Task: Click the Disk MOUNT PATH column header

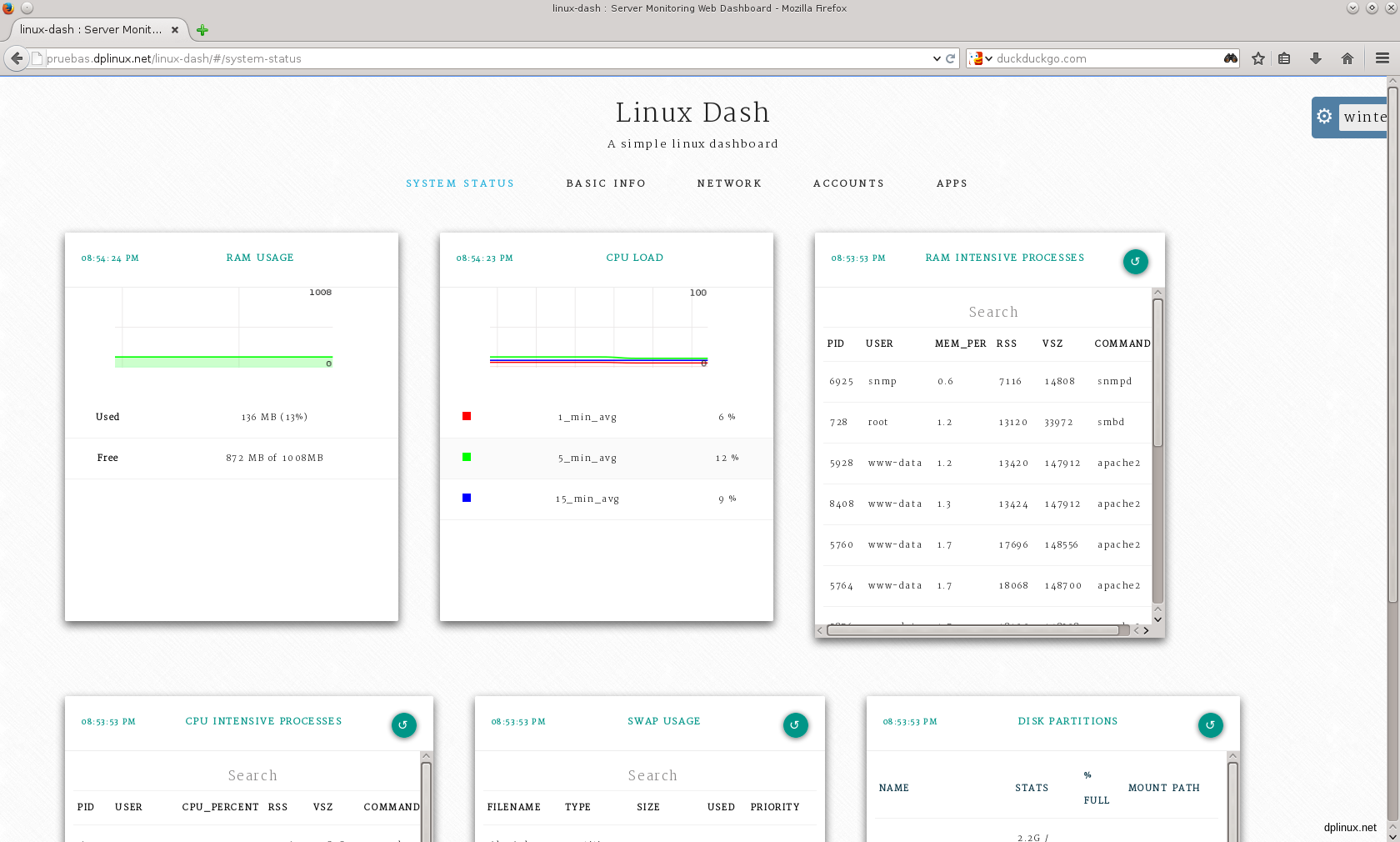Action: [x=1164, y=788]
